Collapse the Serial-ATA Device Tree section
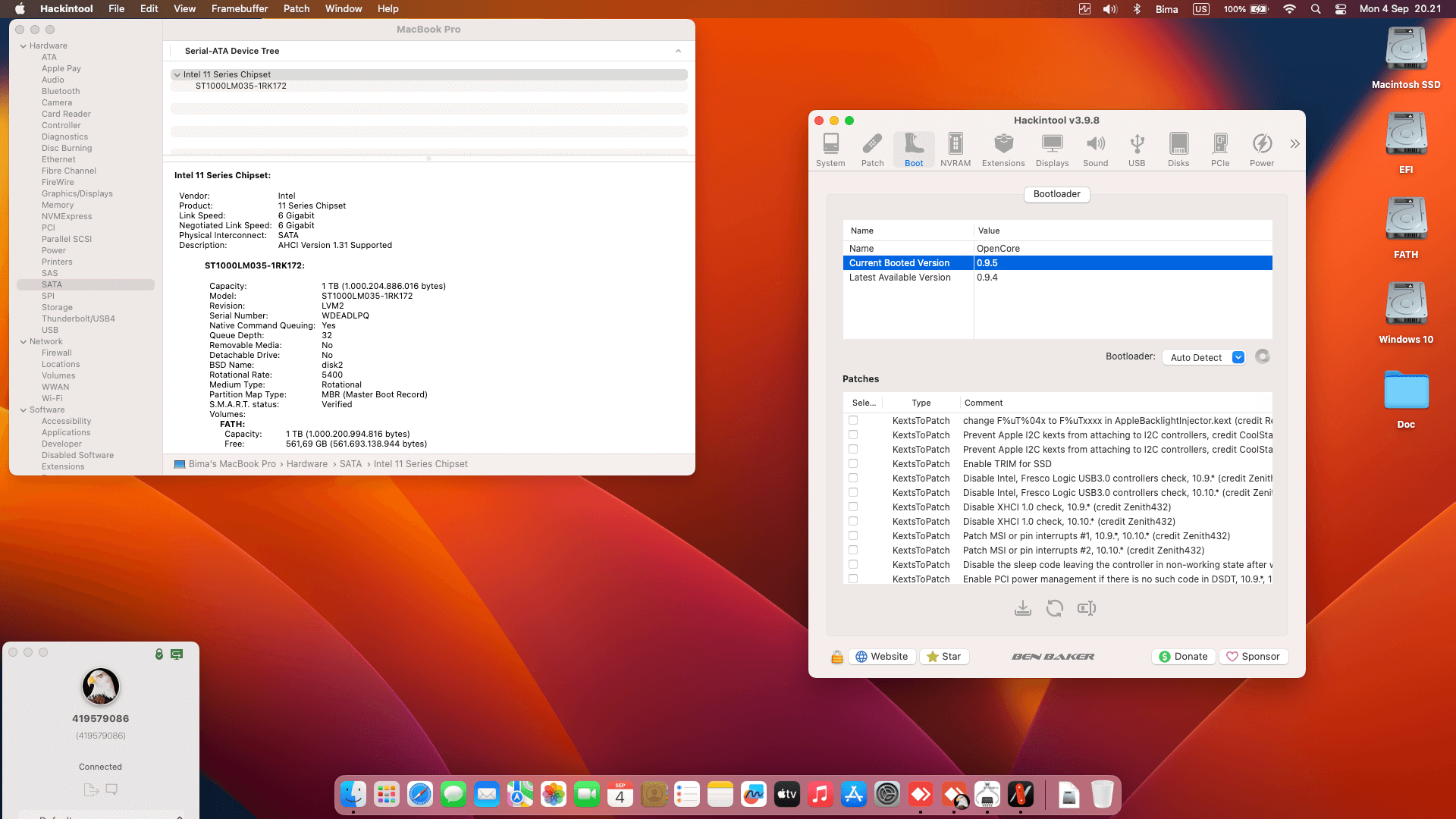The height and width of the screenshot is (819, 1456). tap(679, 51)
